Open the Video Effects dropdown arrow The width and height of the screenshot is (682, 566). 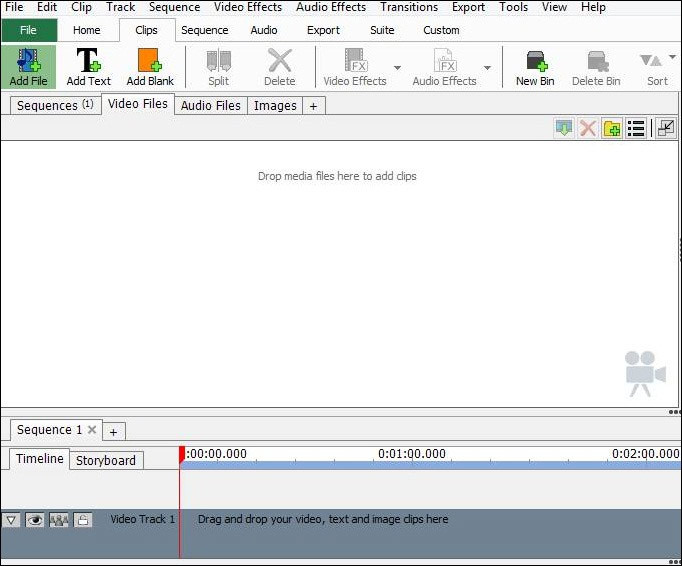coord(398,68)
